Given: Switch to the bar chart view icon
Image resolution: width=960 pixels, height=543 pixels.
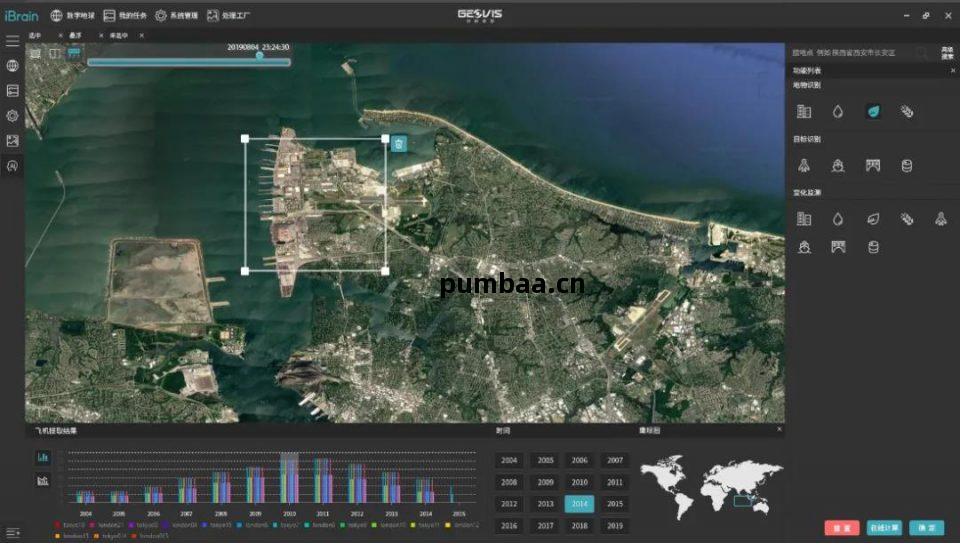Looking at the screenshot, I should tap(43, 457).
